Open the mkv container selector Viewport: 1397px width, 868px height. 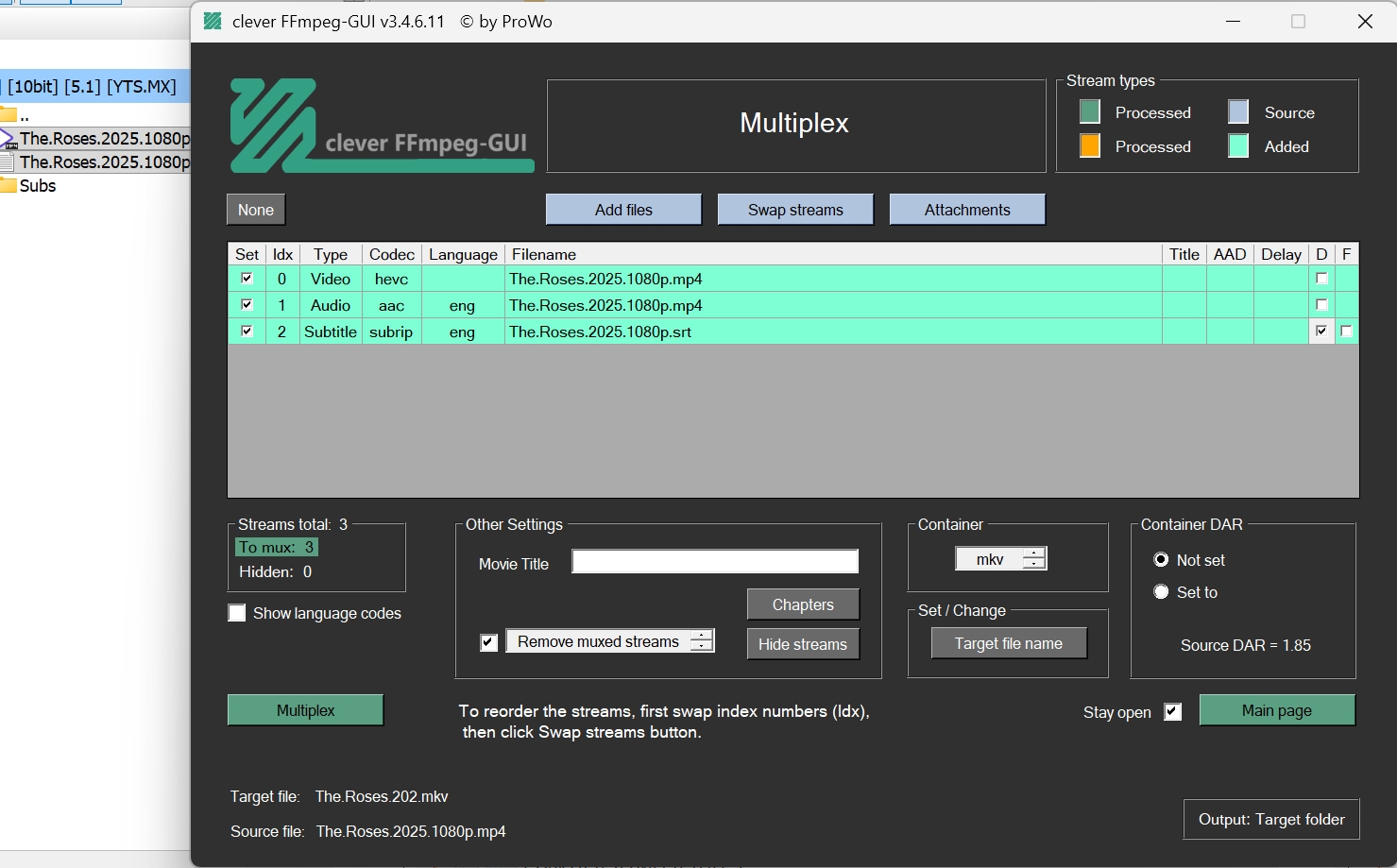coord(1000,559)
